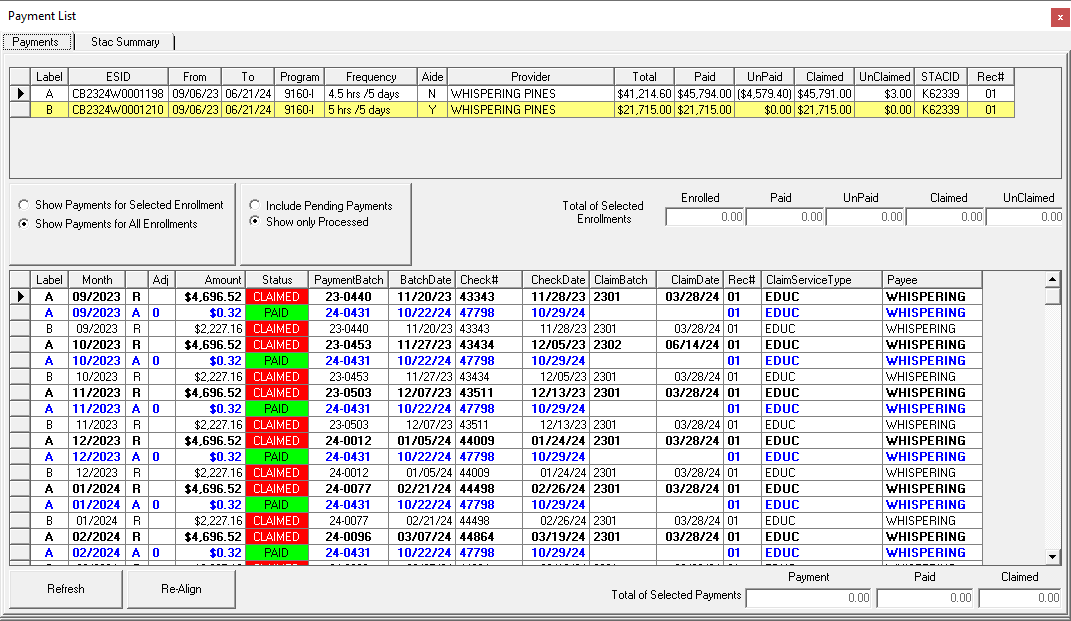Click claim batch 2302 cell
The image size is (1071, 621).
click(623, 344)
